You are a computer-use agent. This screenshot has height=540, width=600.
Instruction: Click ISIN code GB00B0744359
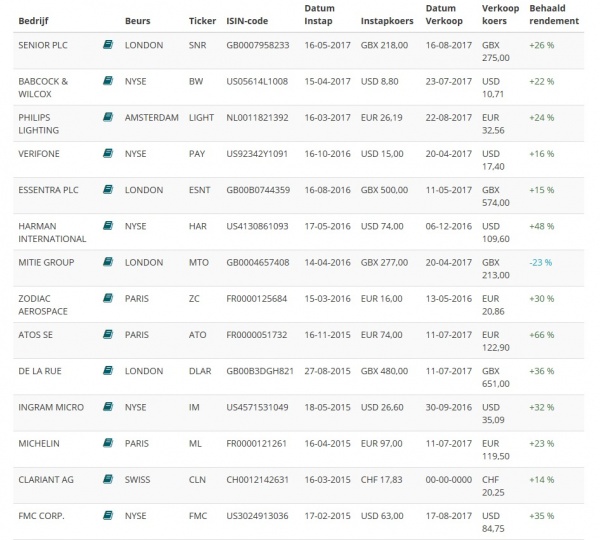[x=258, y=190]
